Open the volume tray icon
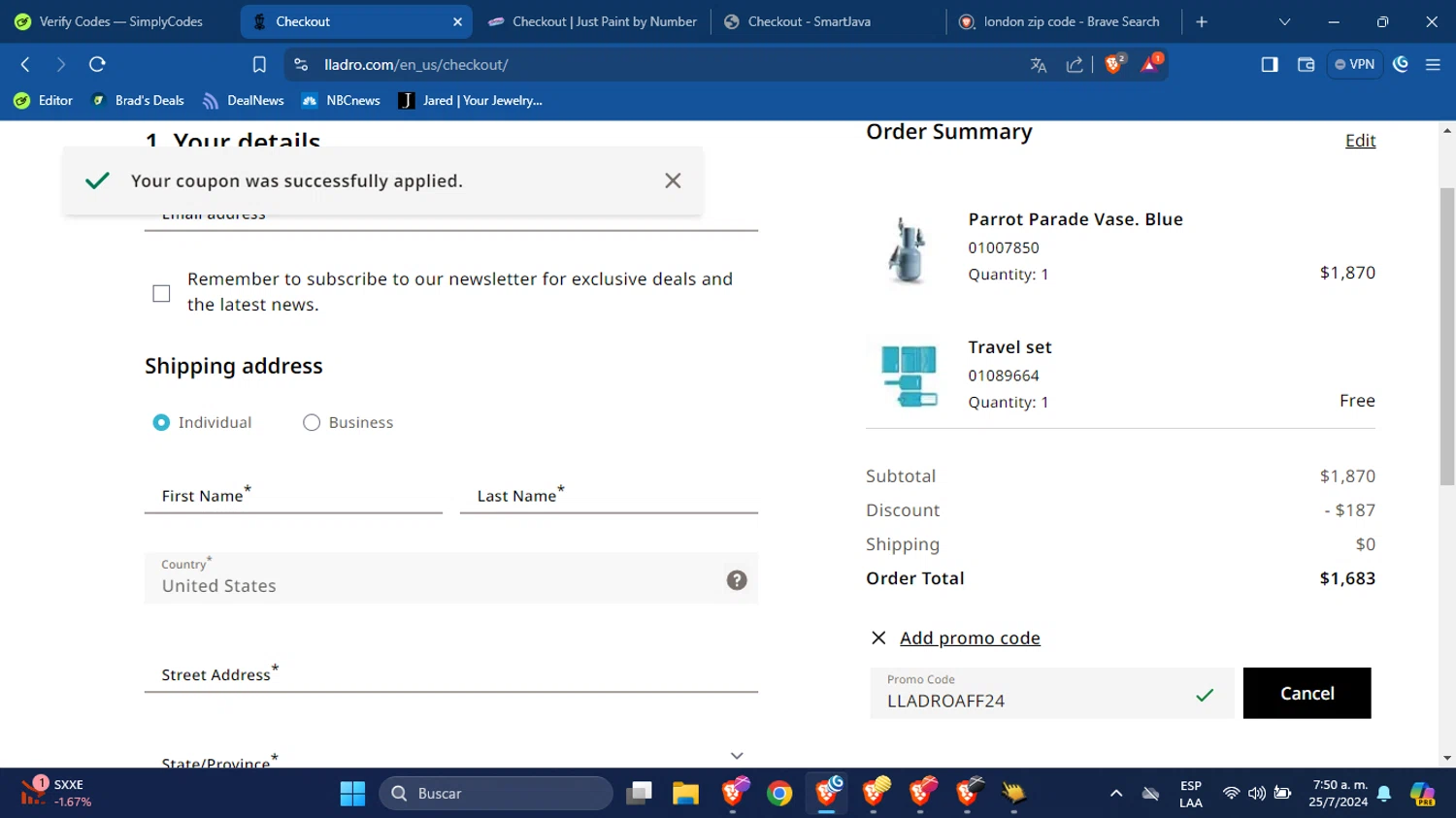1456x818 pixels. pyautogui.click(x=1257, y=794)
